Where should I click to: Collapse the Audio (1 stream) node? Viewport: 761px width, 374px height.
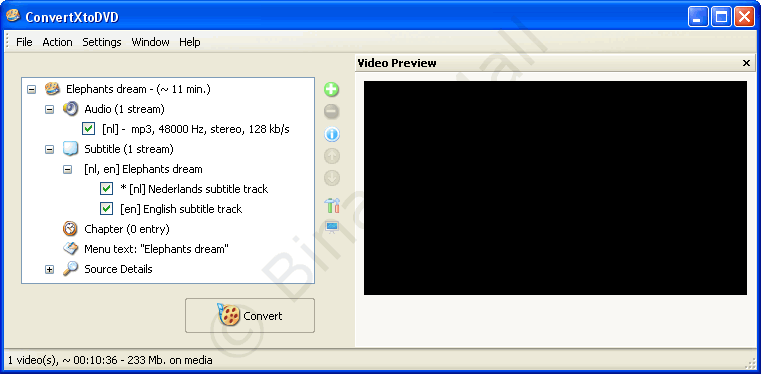point(50,109)
